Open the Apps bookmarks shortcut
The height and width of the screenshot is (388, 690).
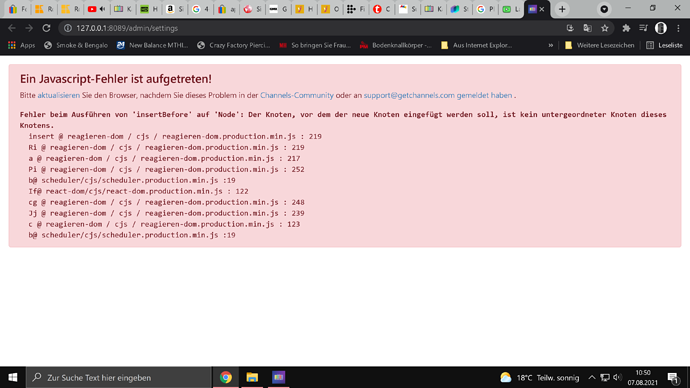coord(21,45)
